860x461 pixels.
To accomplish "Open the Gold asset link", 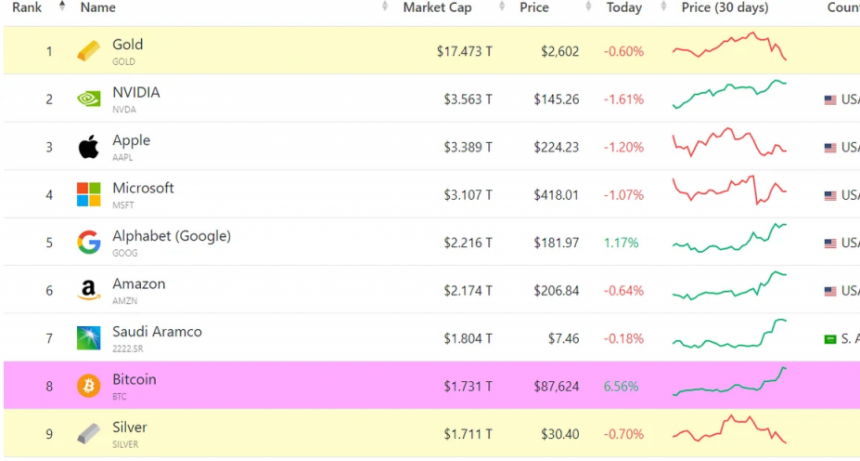I will (x=128, y=44).
